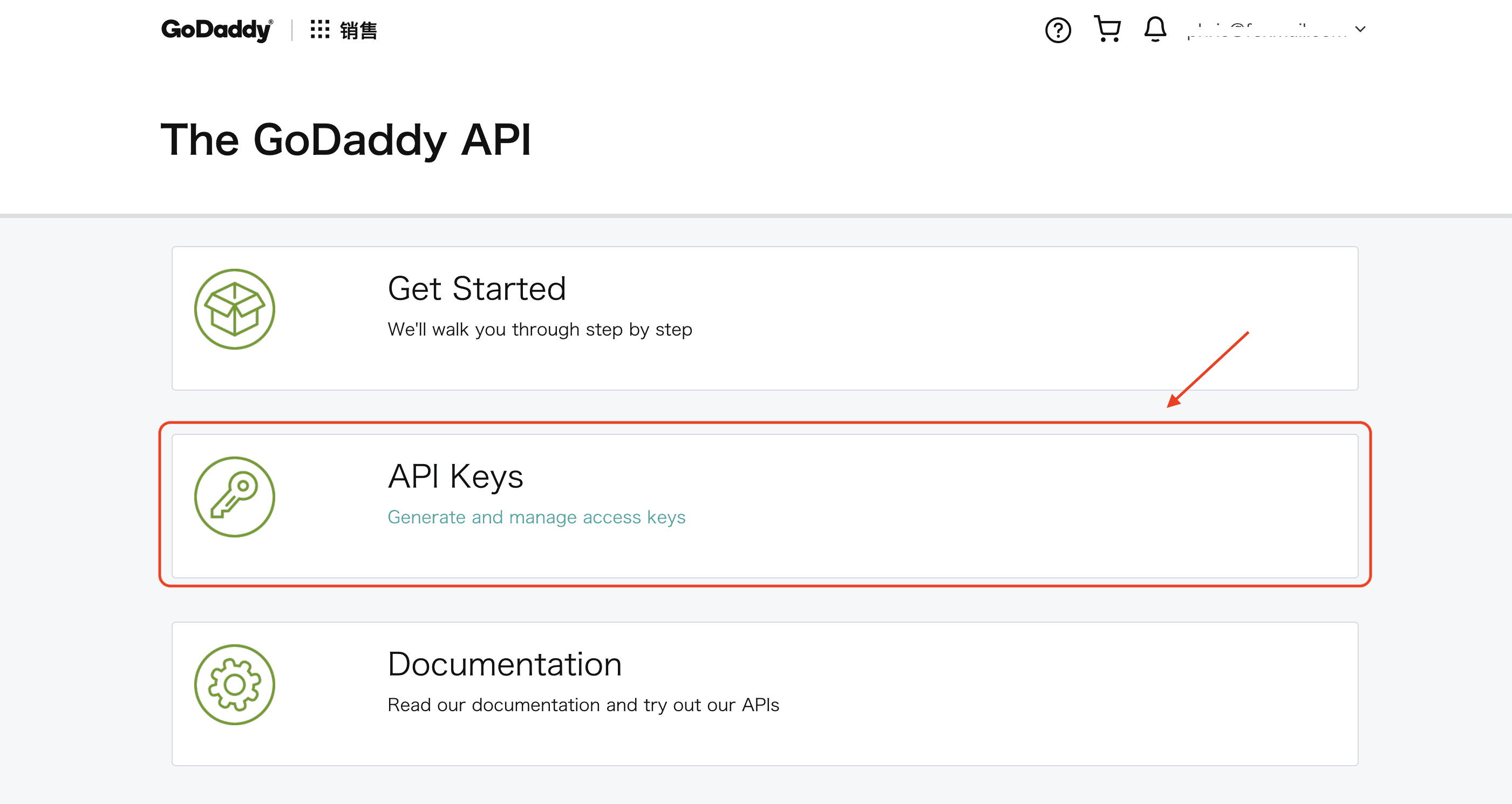
Task: Click The GoDaddy API page title
Action: click(x=346, y=140)
